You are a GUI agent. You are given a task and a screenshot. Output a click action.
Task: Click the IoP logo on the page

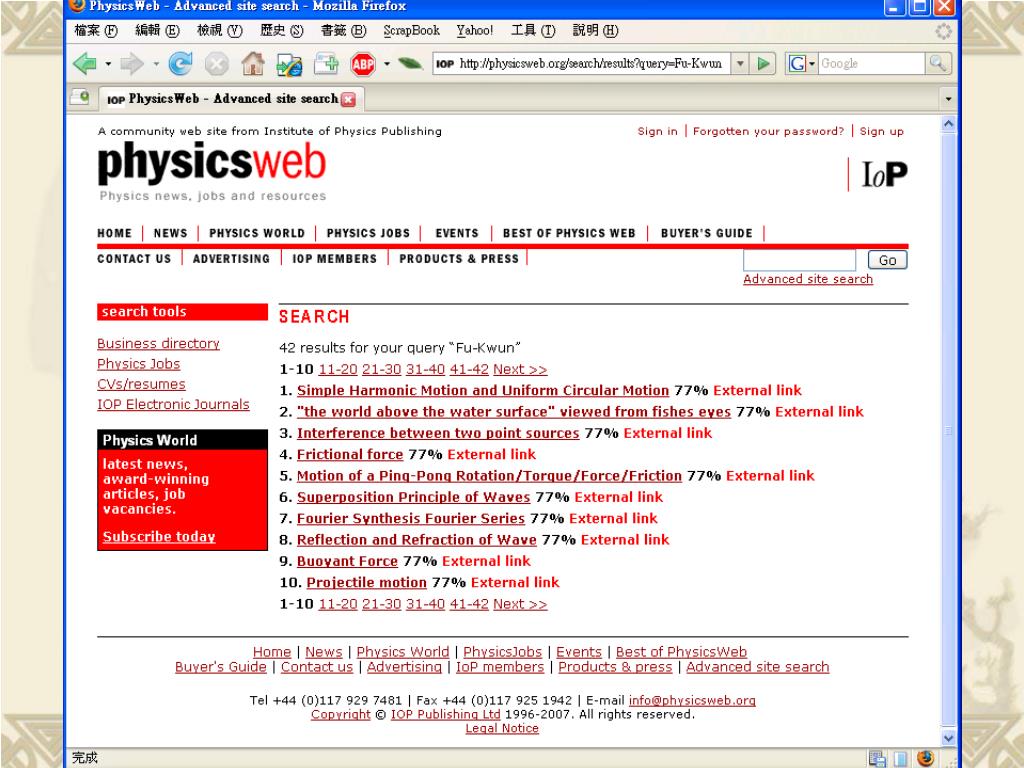[x=884, y=174]
